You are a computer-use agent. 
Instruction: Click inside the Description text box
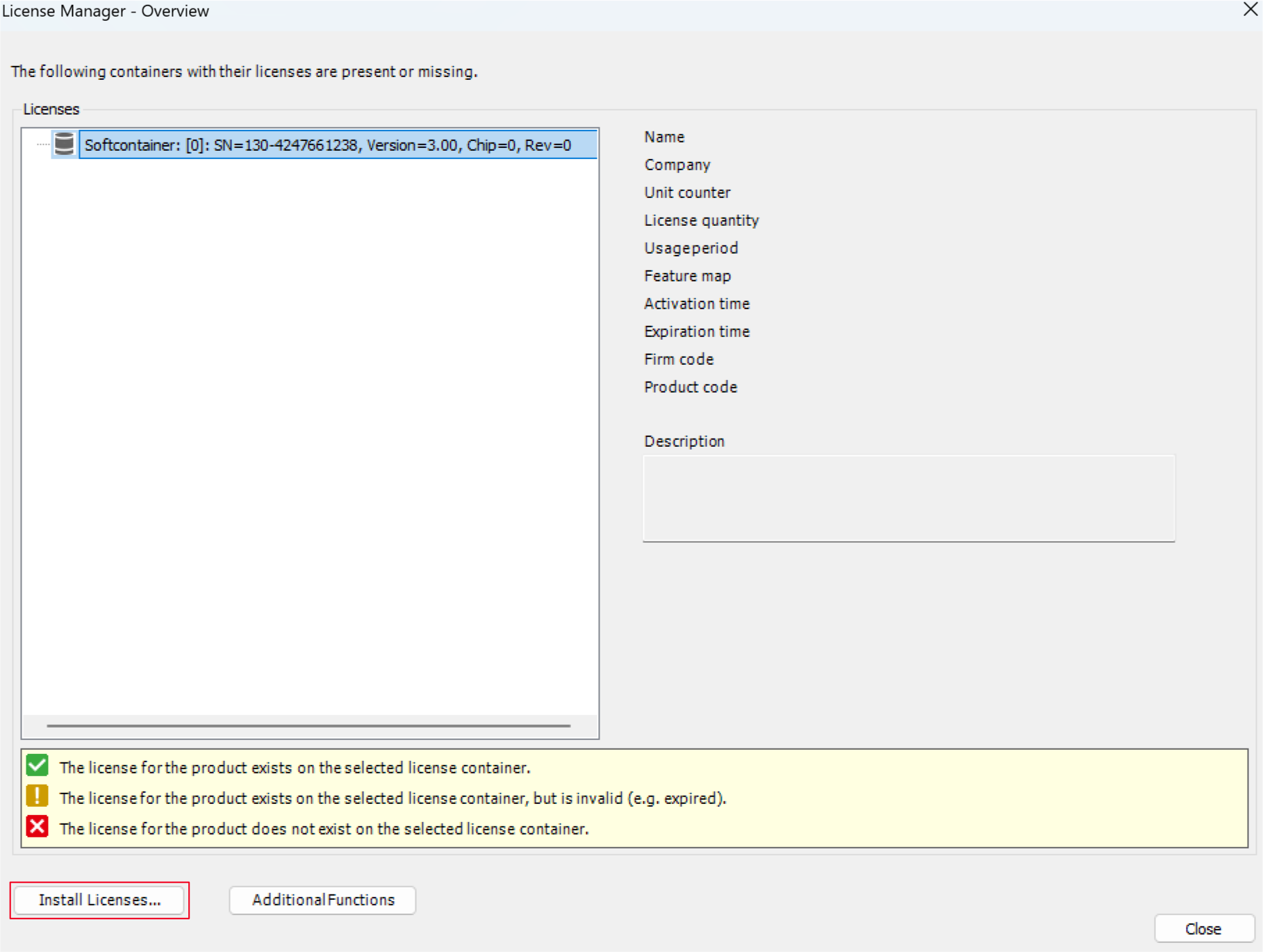point(909,498)
